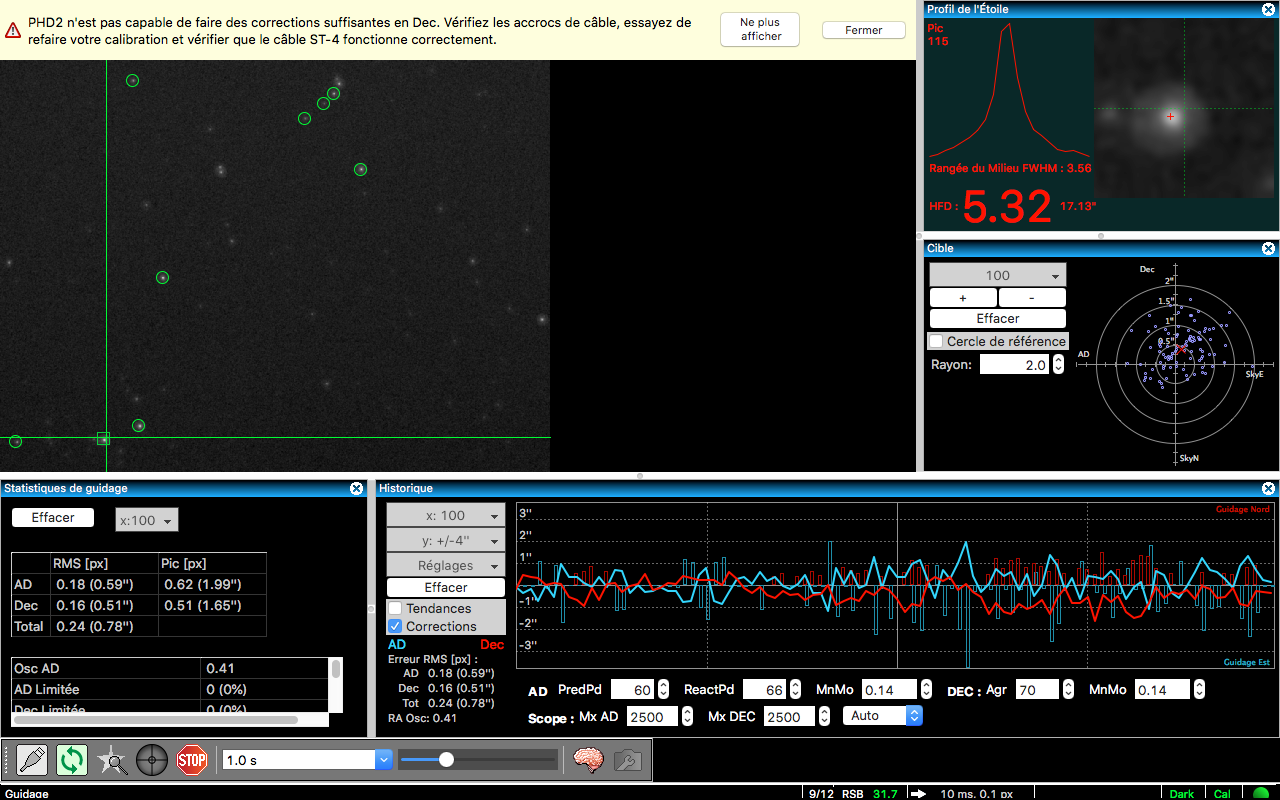Image resolution: width=1280 pixels, height=800 pixels.
Task: Click the '0.62 (1.99")' Pic cell
Action: pos(201,584)
